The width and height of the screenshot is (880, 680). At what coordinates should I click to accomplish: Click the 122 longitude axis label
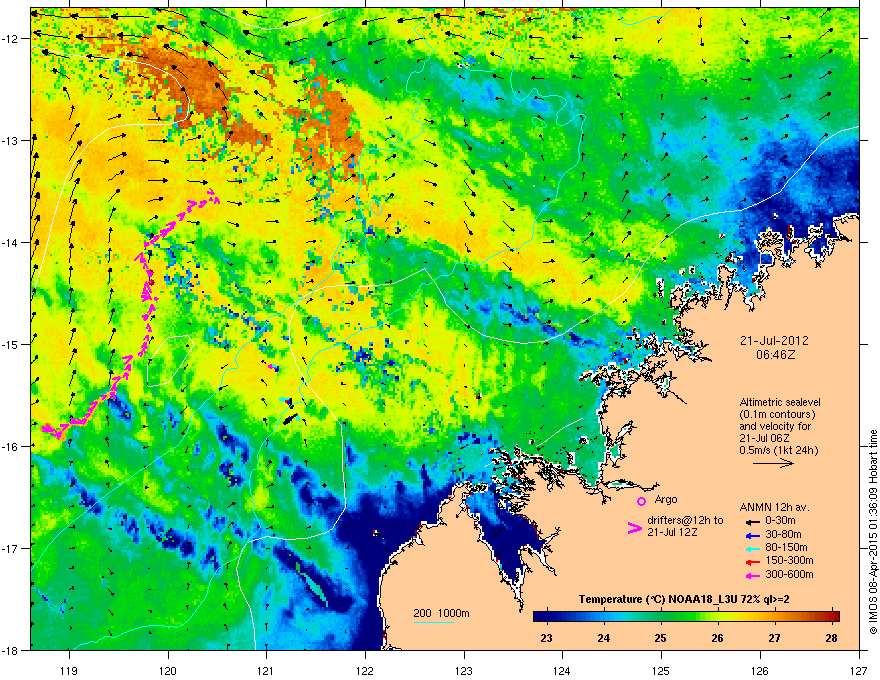click(x=365, y=670)
